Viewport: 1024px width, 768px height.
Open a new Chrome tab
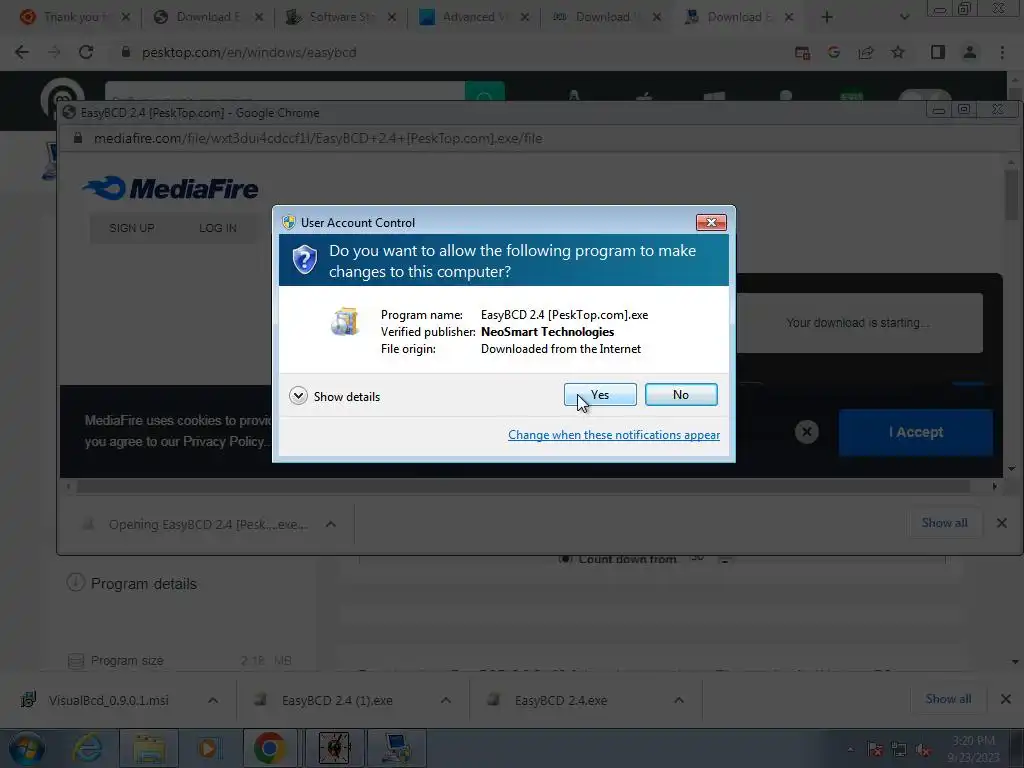coord(826,17)
